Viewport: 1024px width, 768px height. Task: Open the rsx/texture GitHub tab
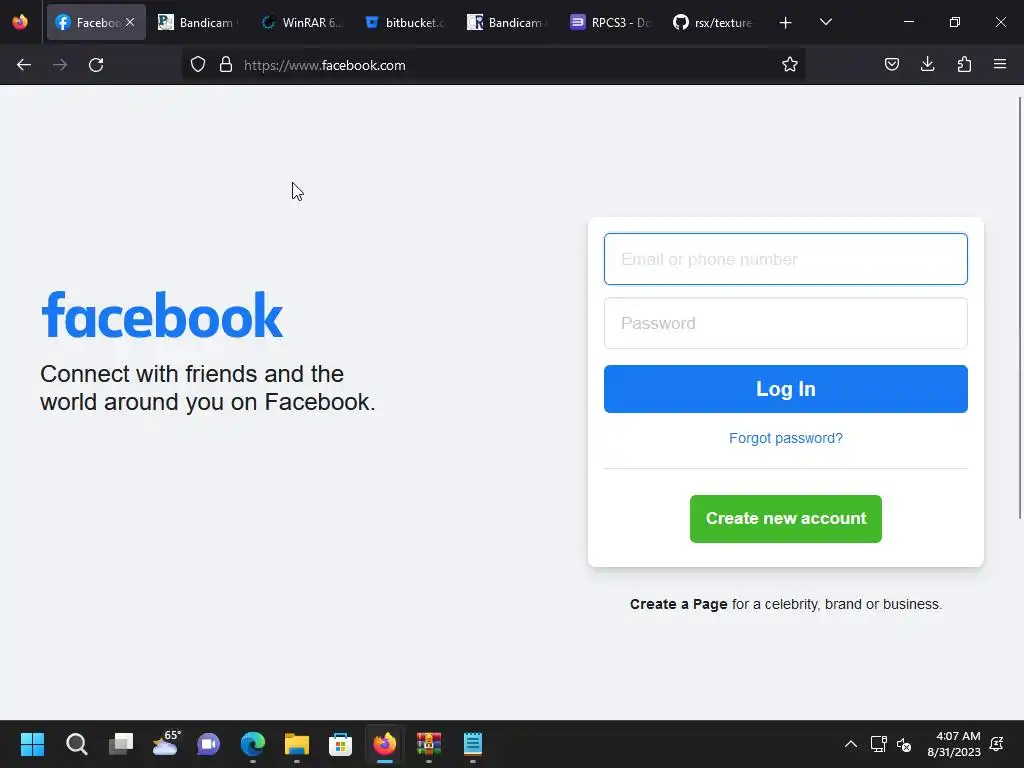click(713, 22)
